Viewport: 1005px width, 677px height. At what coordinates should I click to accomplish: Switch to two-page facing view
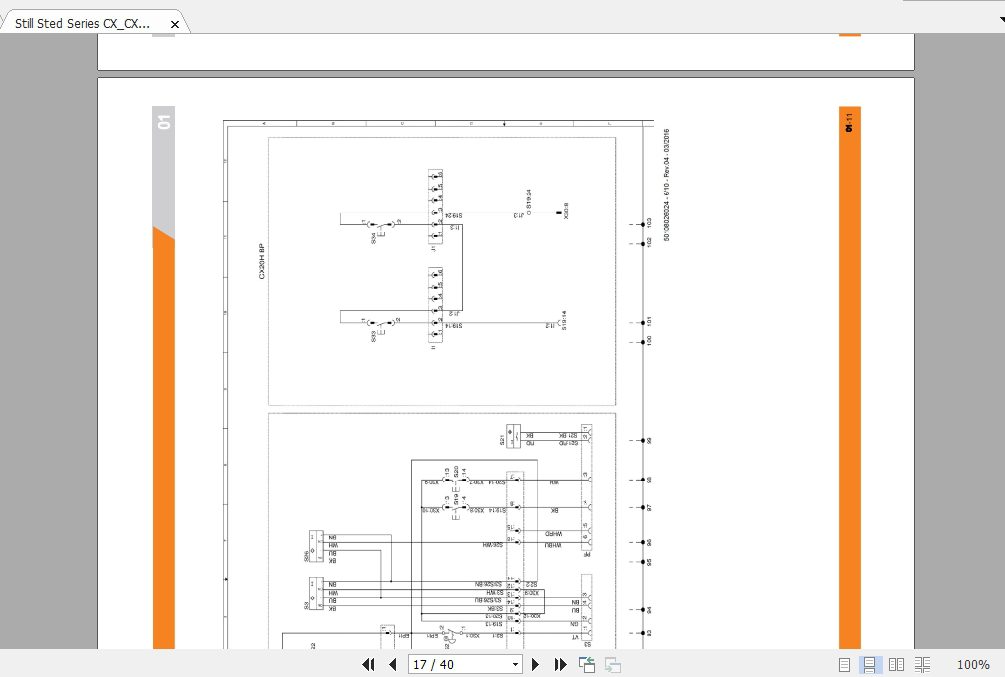tap(897, 665)
